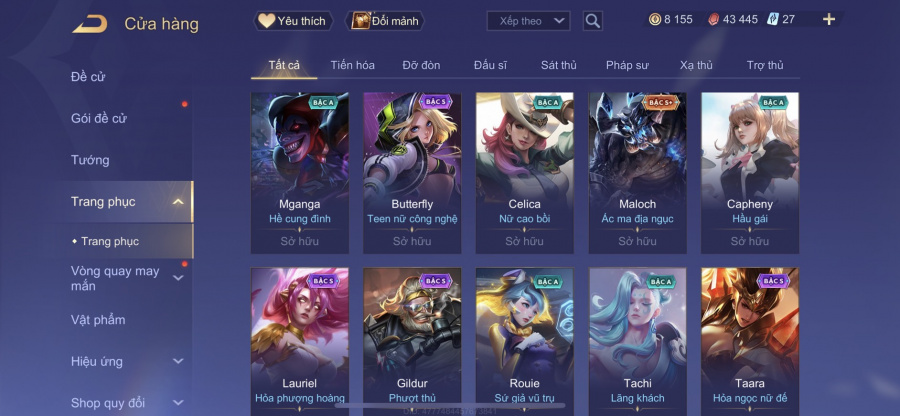Switch to the Sát thủ tab
This screenshot has width=900, height=416.
point(558,65)
